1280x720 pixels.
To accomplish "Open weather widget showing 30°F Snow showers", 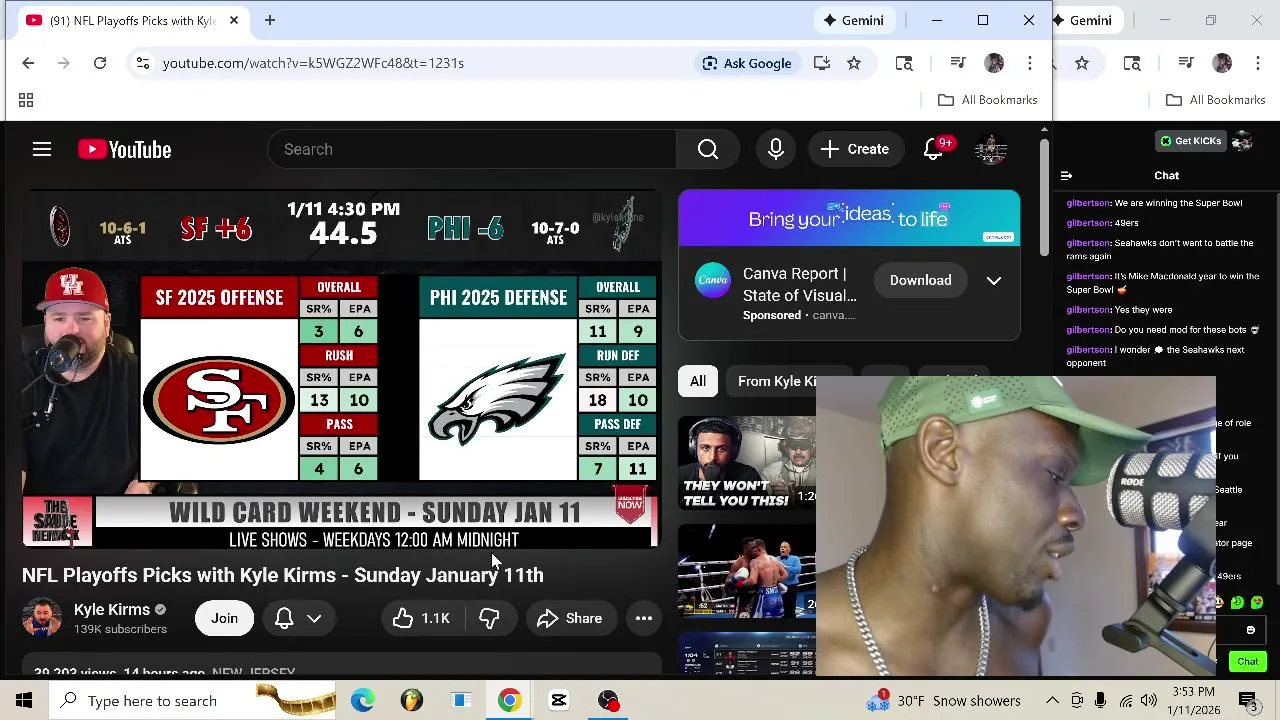I will pyautogui.click(x=944, y=700).
